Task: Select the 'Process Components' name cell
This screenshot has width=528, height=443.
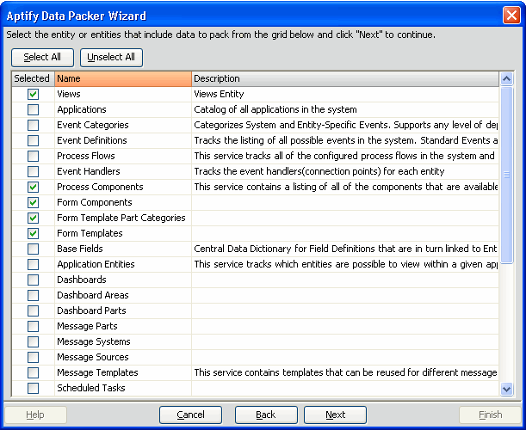Action: (x=123, y=187)
